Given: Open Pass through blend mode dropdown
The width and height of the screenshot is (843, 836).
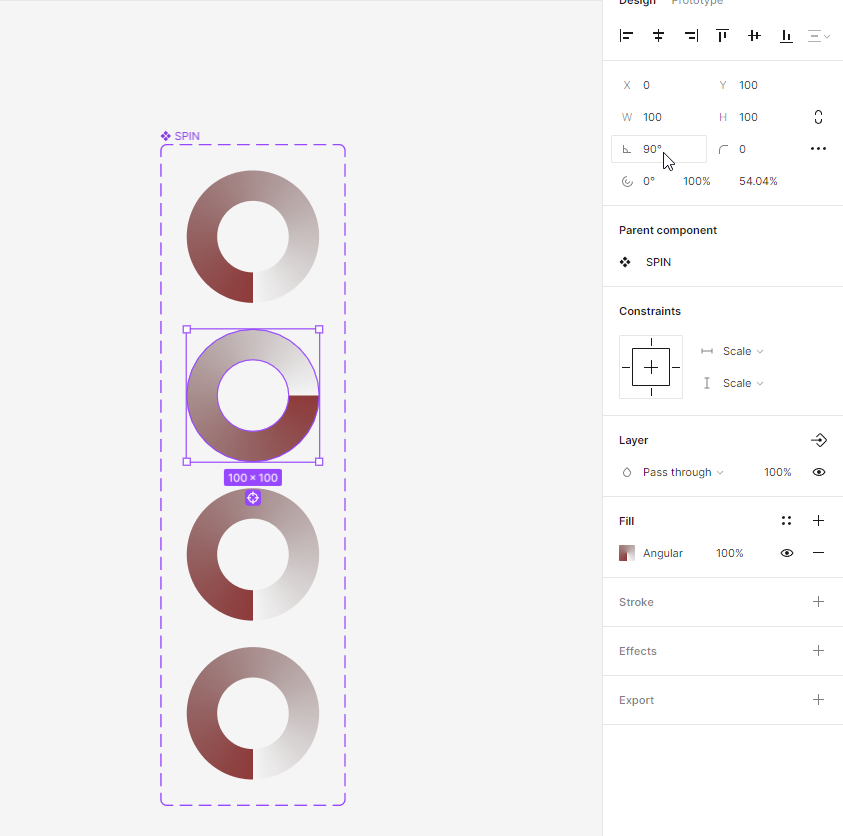Looking at the screenshot, I should tap(683, 472).
